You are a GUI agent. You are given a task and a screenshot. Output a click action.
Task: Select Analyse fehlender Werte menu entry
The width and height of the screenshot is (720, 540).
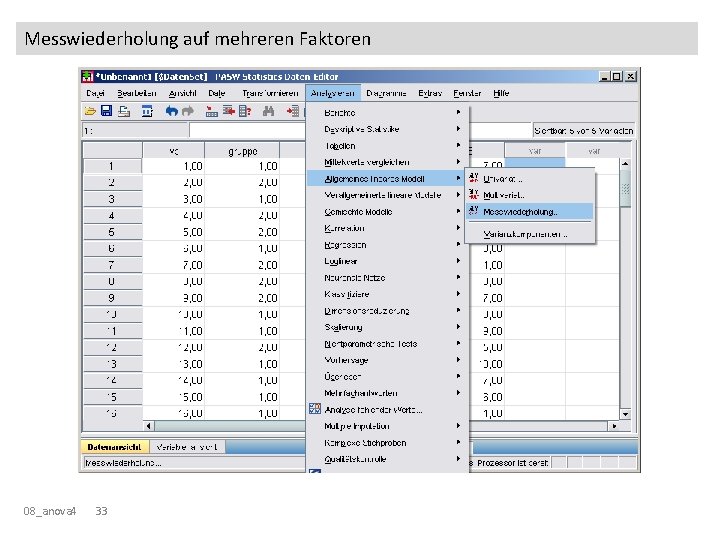386,410
